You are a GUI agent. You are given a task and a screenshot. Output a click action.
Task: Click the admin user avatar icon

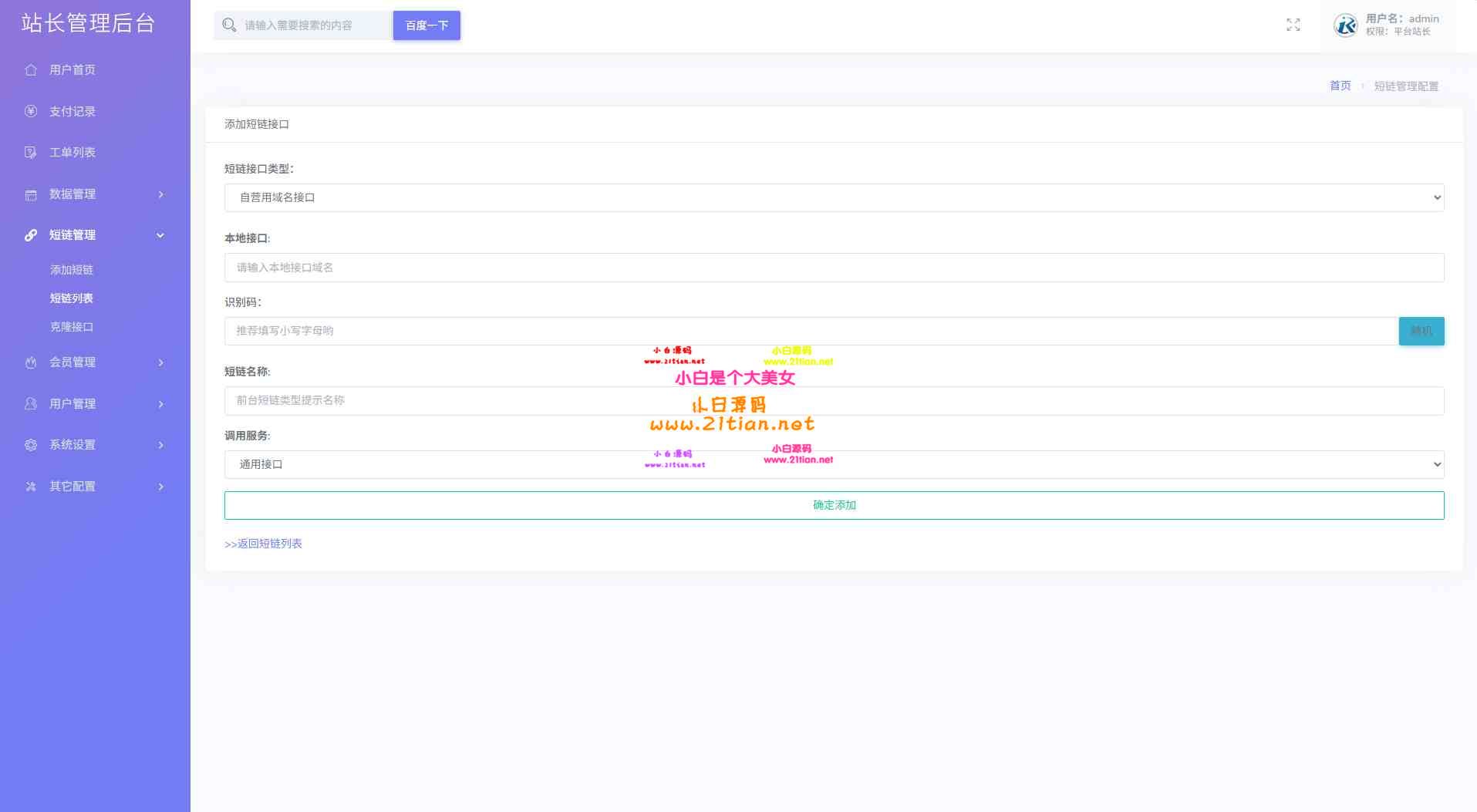click(1345, 25)
